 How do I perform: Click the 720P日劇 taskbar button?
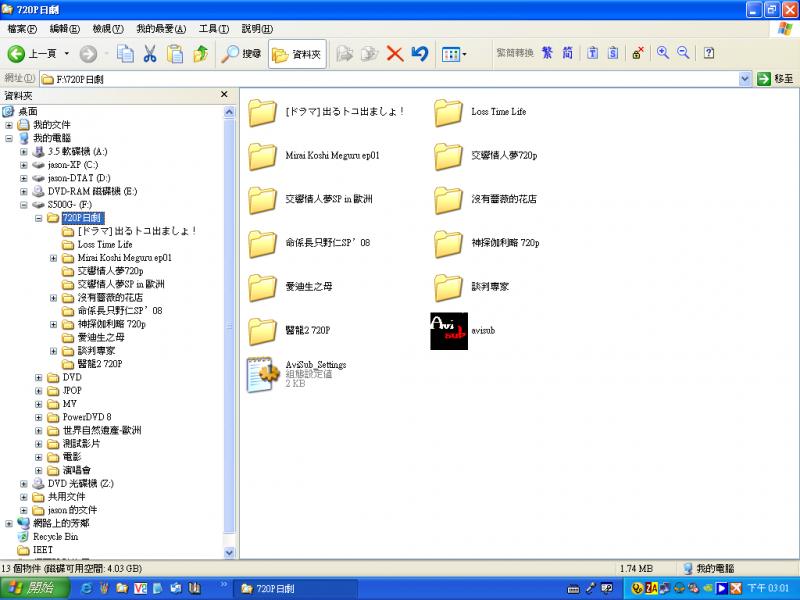[x=296, y=589]
